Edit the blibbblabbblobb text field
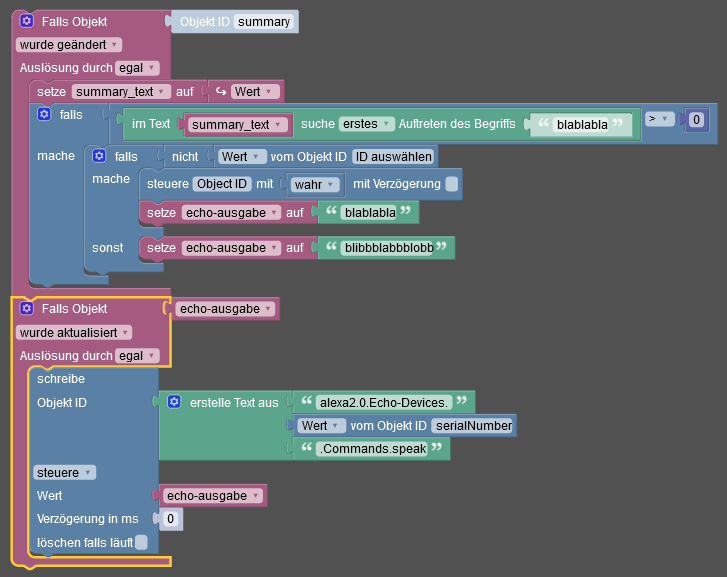Image resolution: width=727 pixels, height=577 pixels. pyautogui.click(x=389, y=248)
